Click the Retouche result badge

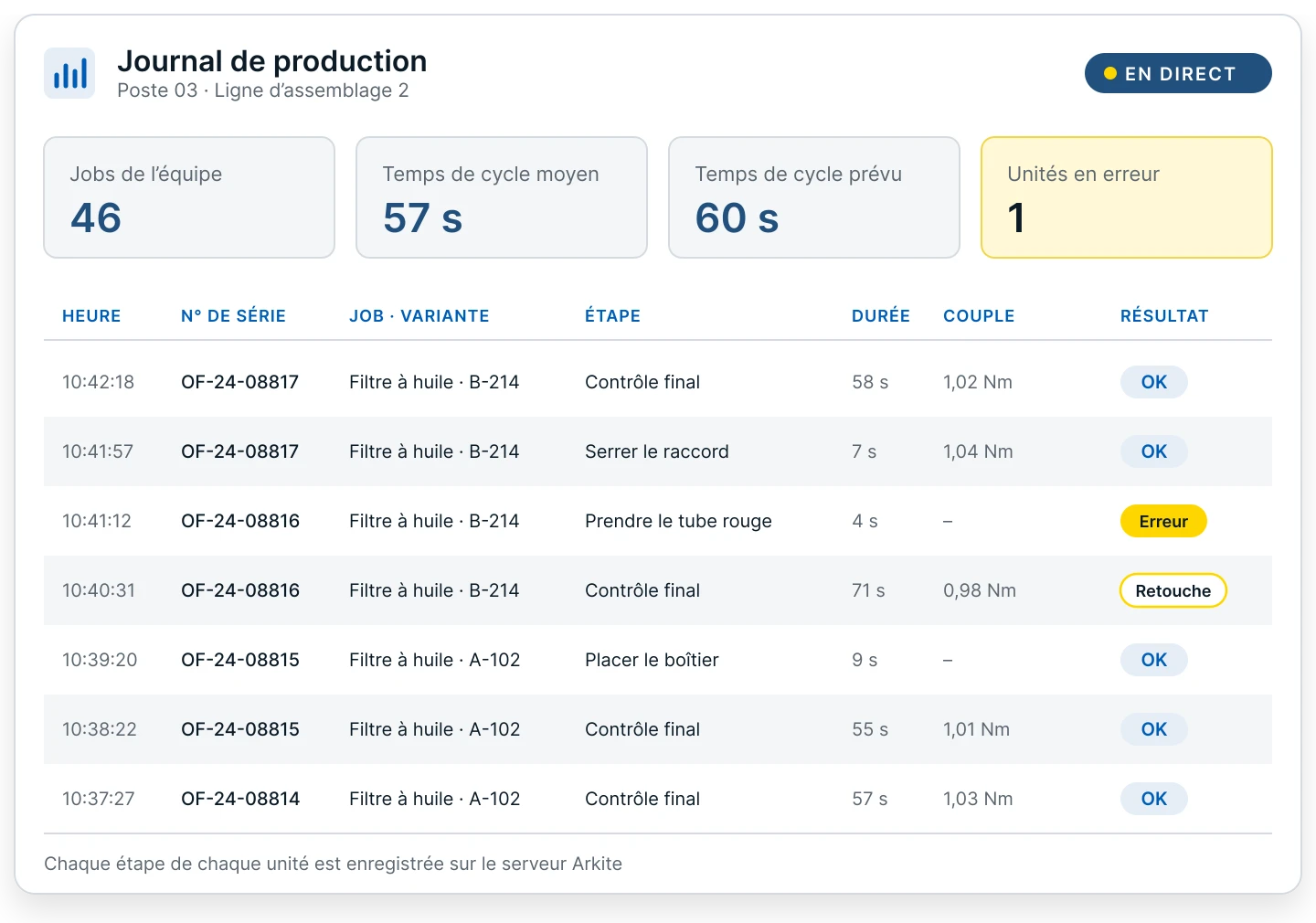pyautogui.click(x=1173, y=590)
